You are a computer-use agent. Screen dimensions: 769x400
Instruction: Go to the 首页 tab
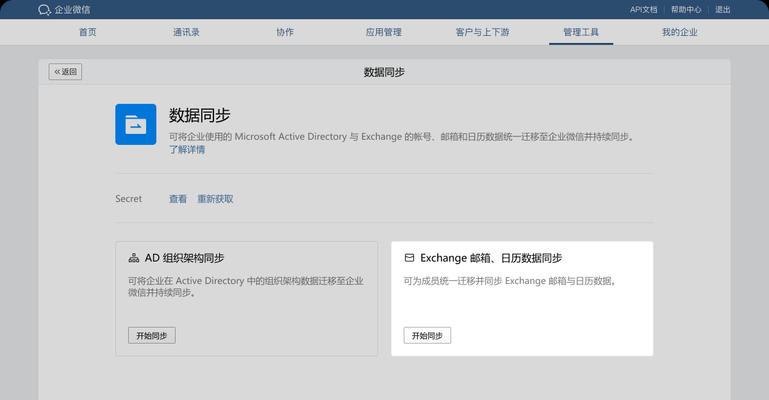tap(88, 32)
